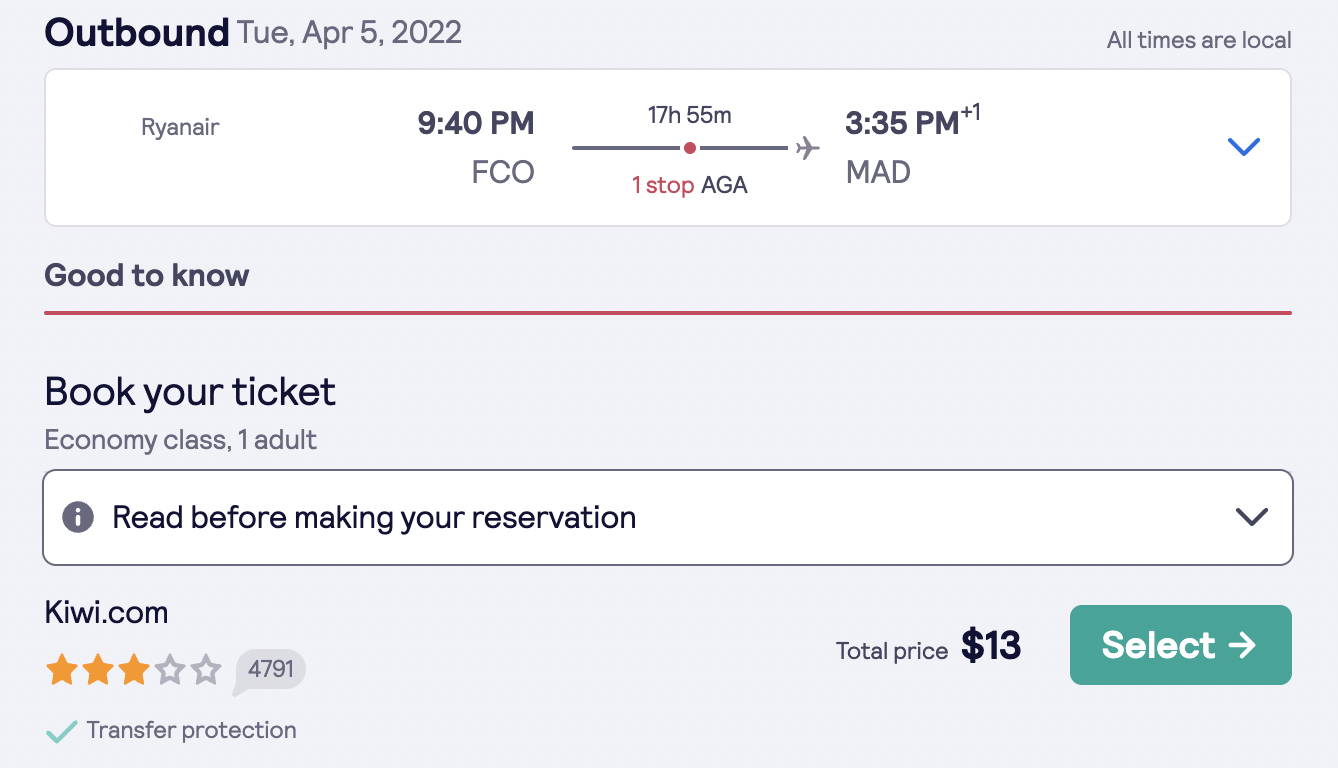Image resolution: width=1338 pixels, height=768 pixels.
Task: Click the red stop dot on route line
Action: (x=690, y=148)
